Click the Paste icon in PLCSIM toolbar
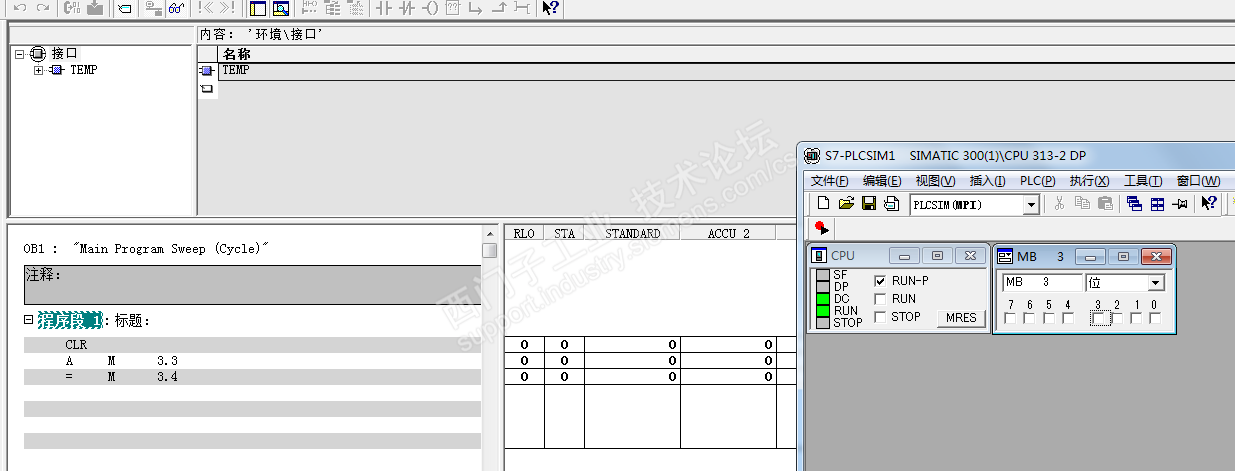Viewport: 1235px width, 471px height. coord(1105,204)
